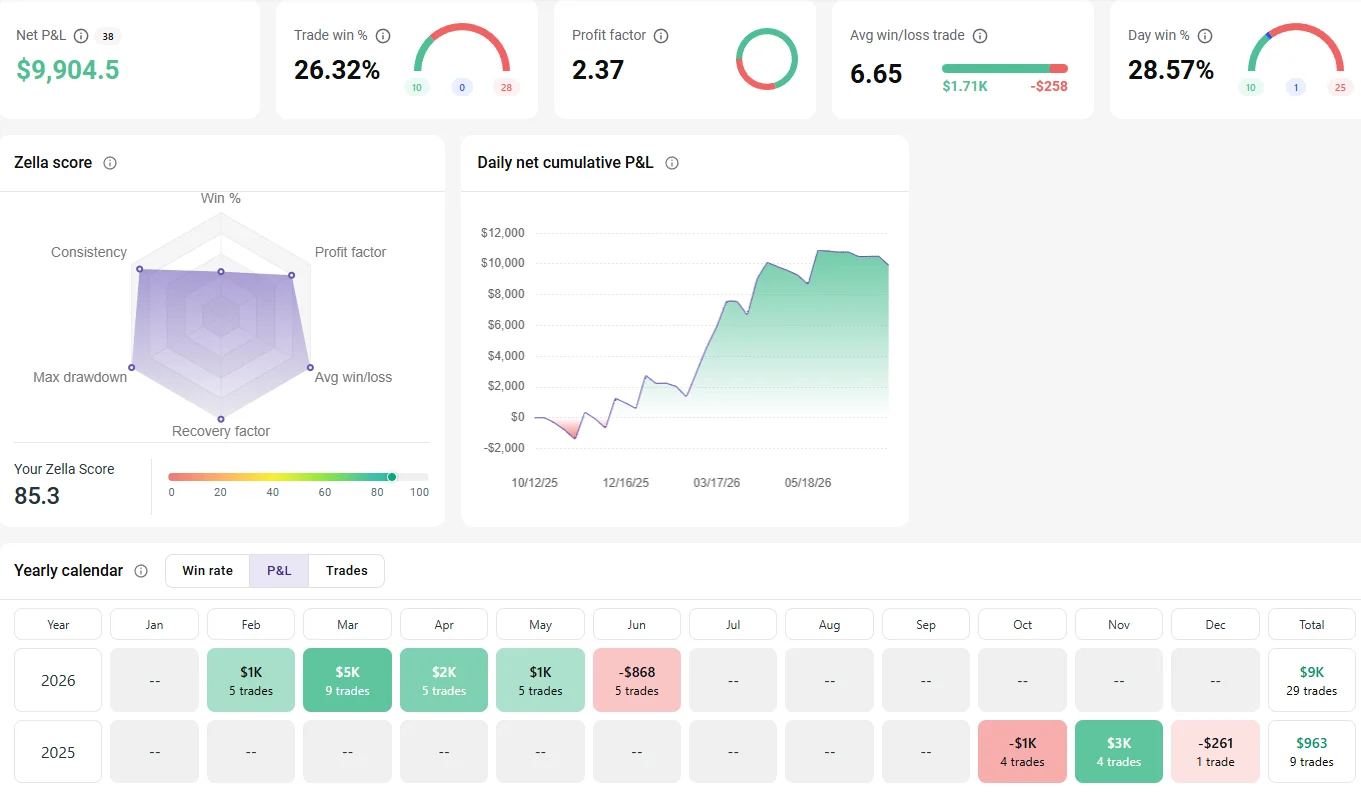The height and width of the screenshot is (793, 1361).
Task: Click the 38 trades badge beside Net P&L
Action: coord(108,37)
